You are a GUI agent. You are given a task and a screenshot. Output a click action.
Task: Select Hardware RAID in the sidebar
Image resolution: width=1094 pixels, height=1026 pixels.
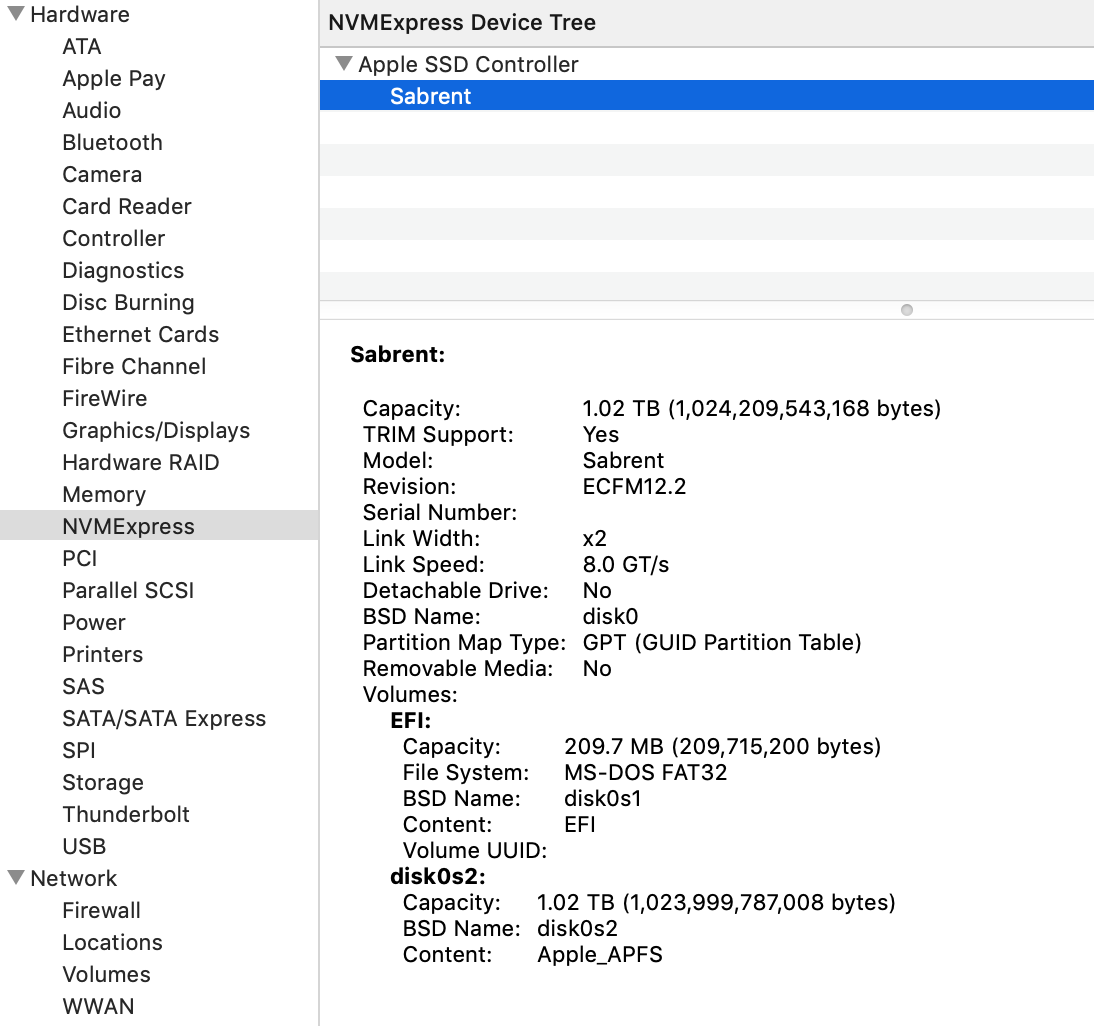pos(140,462)
